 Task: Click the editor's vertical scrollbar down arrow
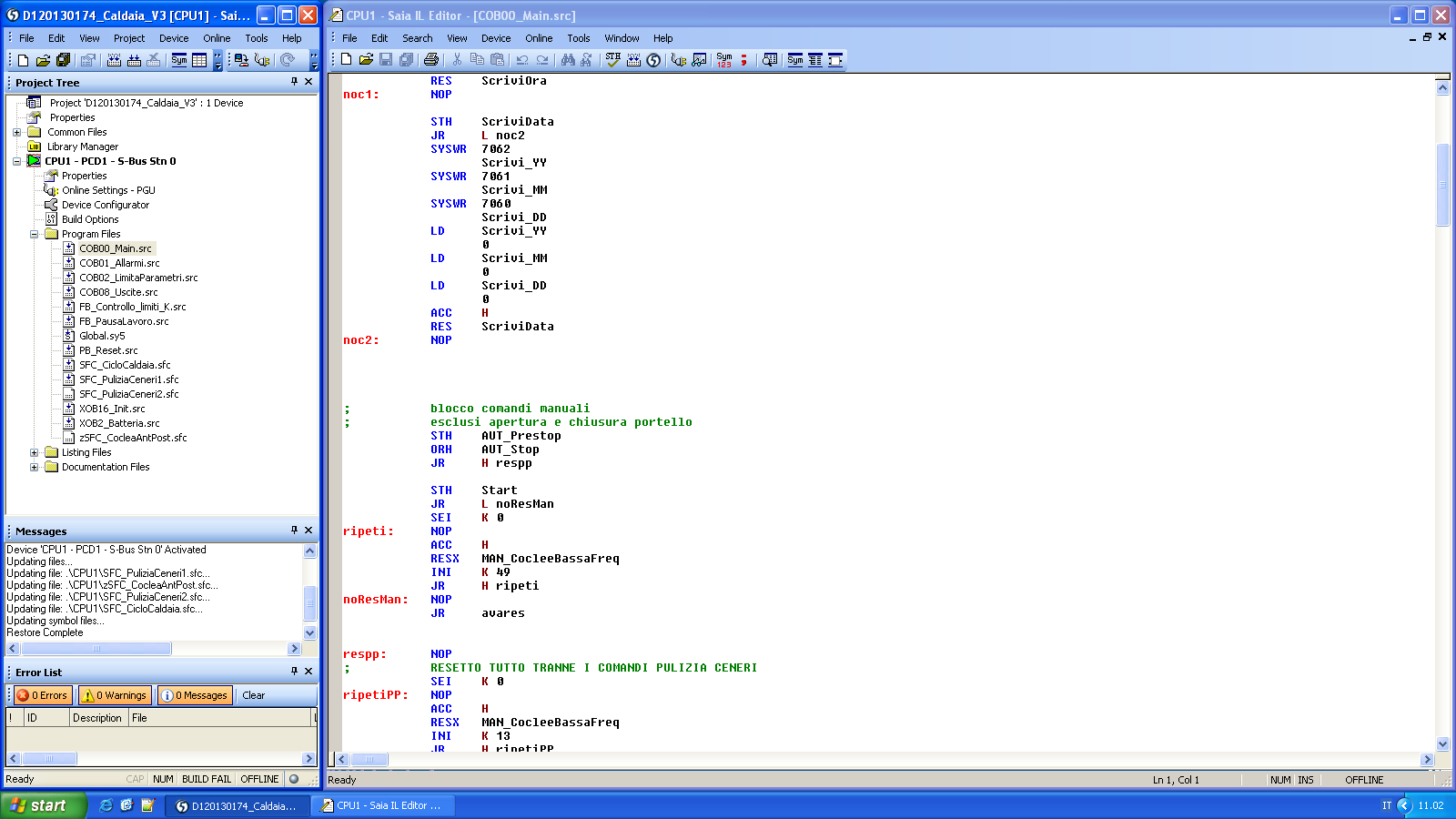[x=1442, y=743]
